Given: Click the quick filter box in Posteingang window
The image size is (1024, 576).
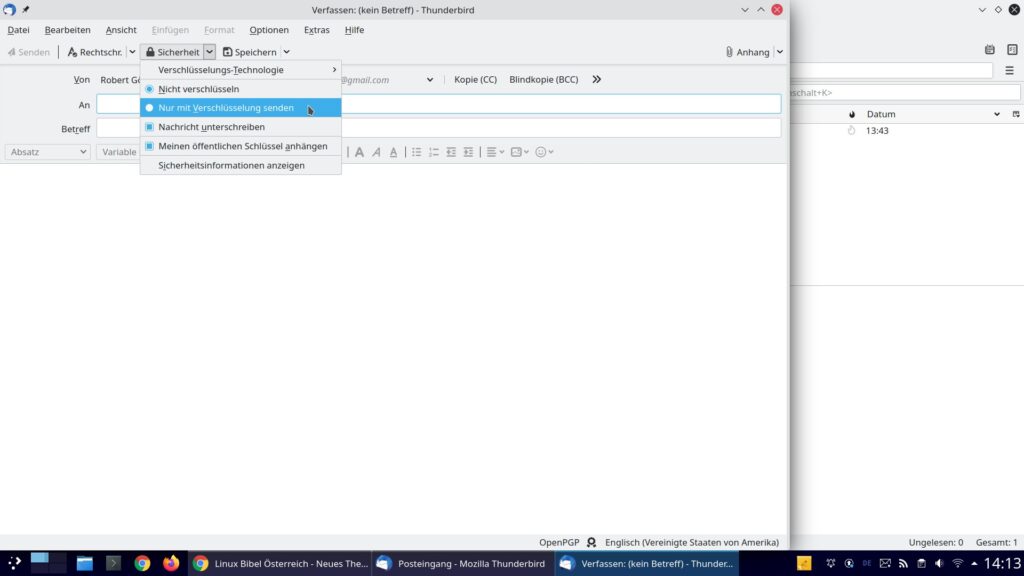Looking at the screenshot, I should click(x=904, y=93).
